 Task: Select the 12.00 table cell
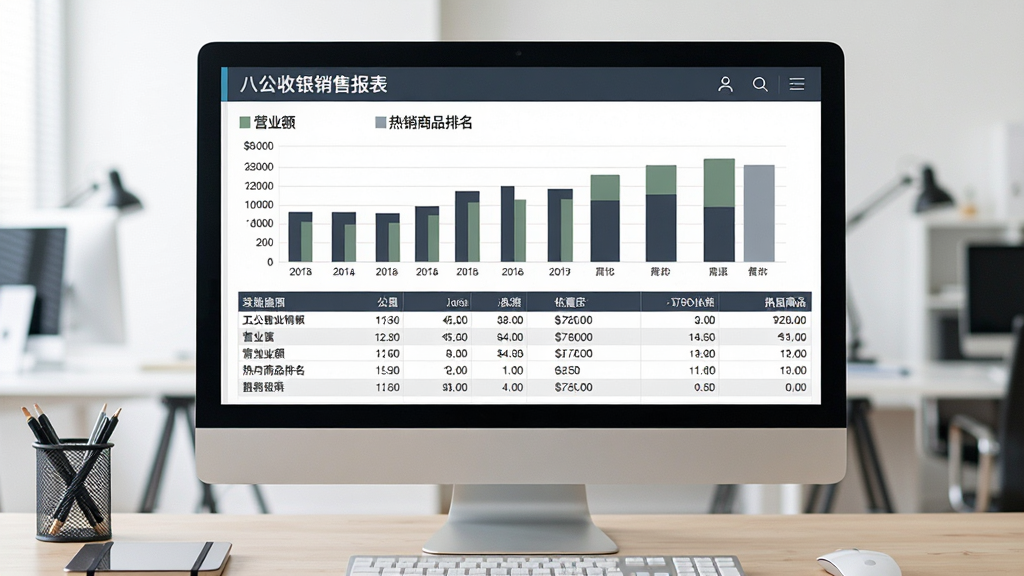click(x=793, y=353)
